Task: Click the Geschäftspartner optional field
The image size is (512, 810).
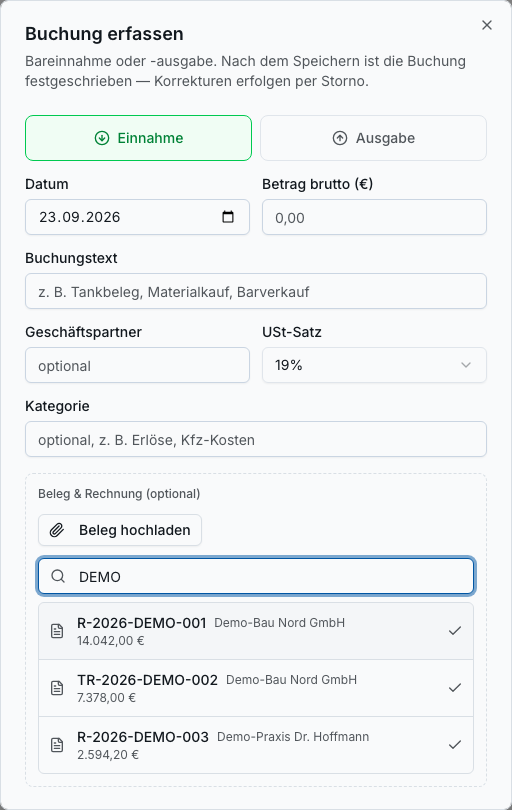Action: tap(137, 365)
